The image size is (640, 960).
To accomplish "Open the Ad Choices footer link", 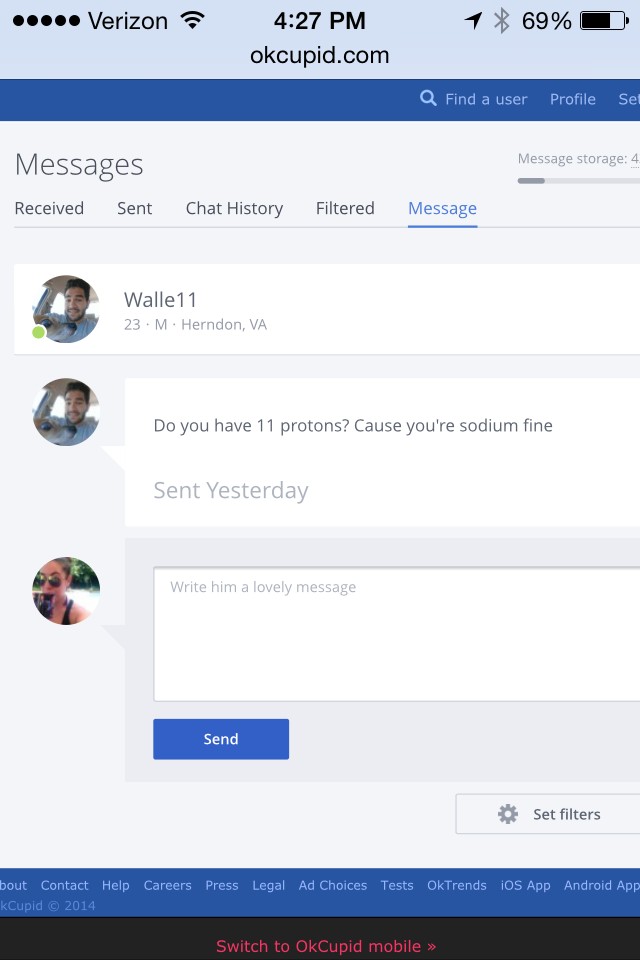I will (x=333, y=885).
